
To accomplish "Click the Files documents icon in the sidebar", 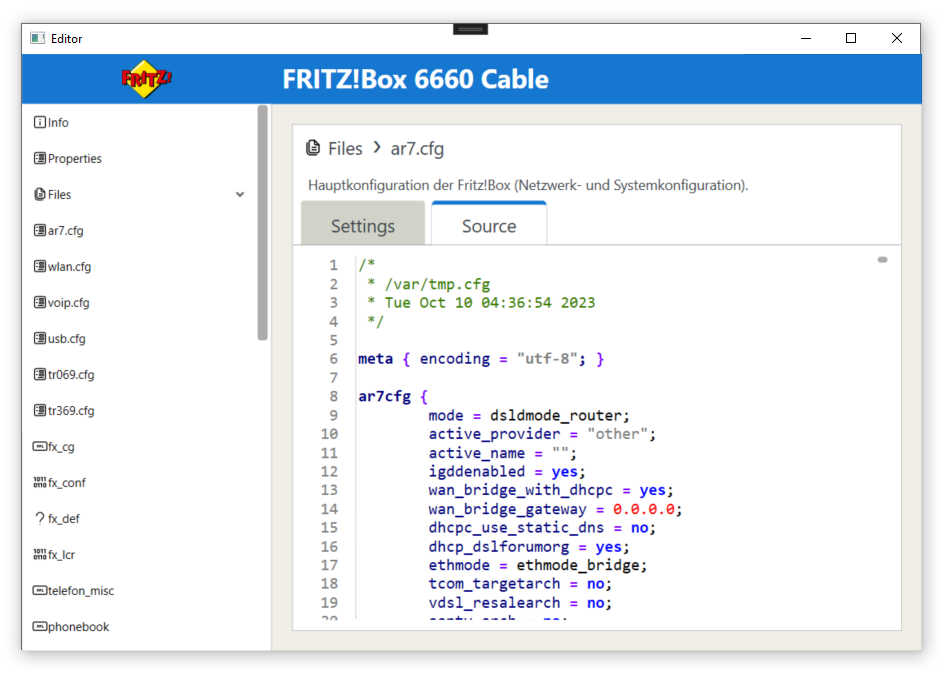I will (39, 194).
